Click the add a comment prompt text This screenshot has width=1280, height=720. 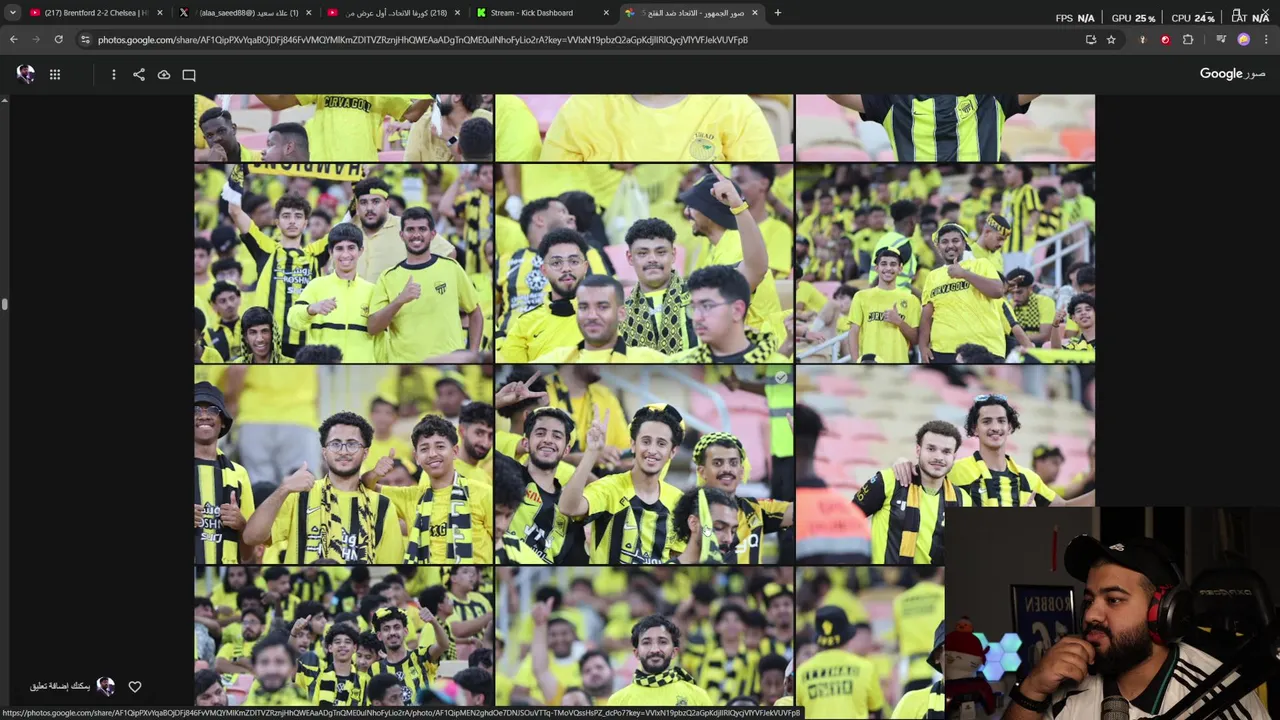pyautogui.click(x=60, y=687)
